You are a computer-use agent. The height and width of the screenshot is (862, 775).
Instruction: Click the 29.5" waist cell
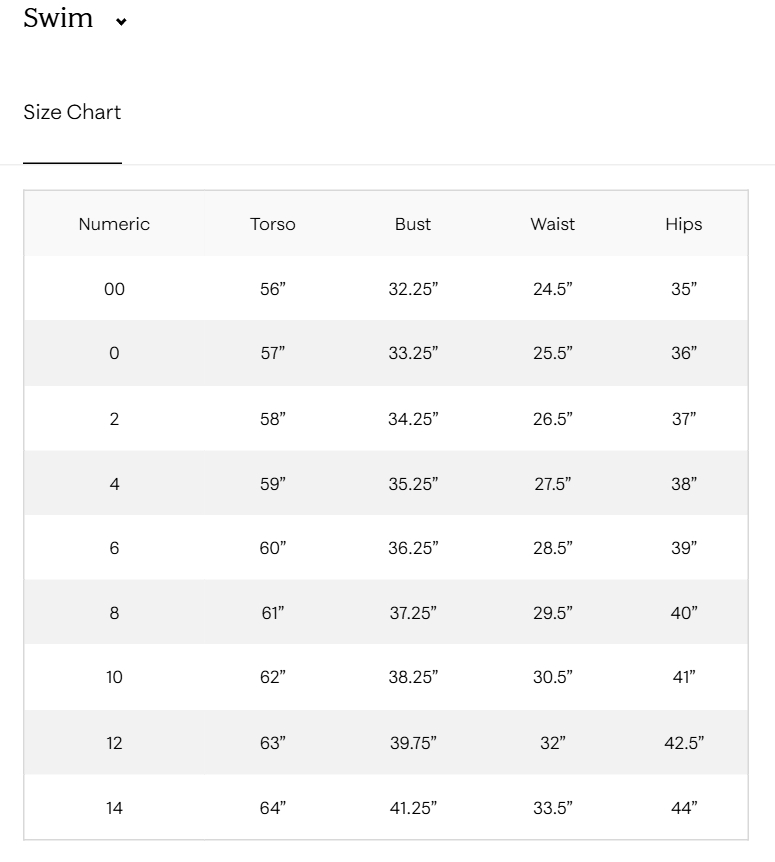553,613
